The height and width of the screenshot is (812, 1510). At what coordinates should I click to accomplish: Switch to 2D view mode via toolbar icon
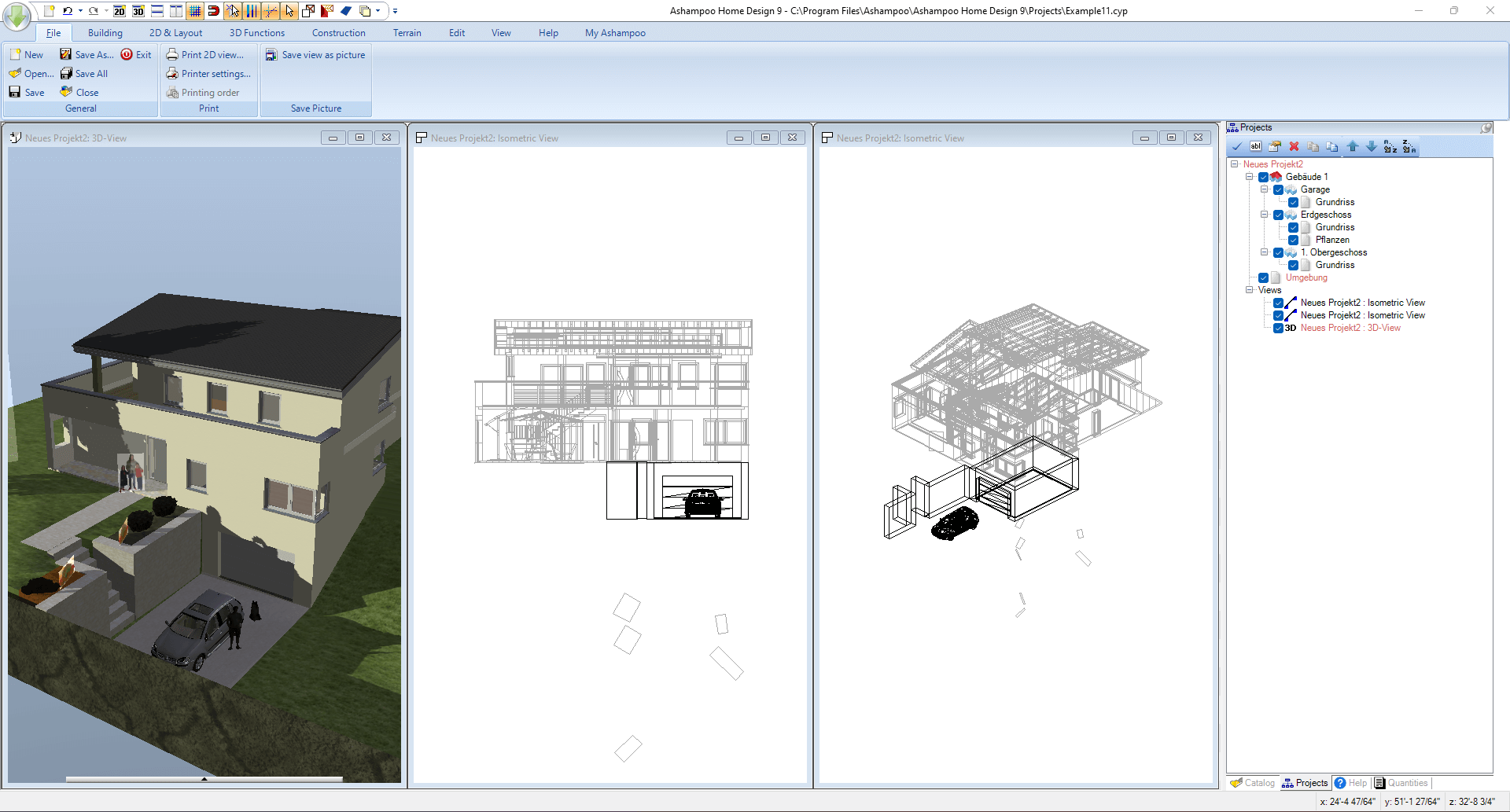(x=119, y=12)
